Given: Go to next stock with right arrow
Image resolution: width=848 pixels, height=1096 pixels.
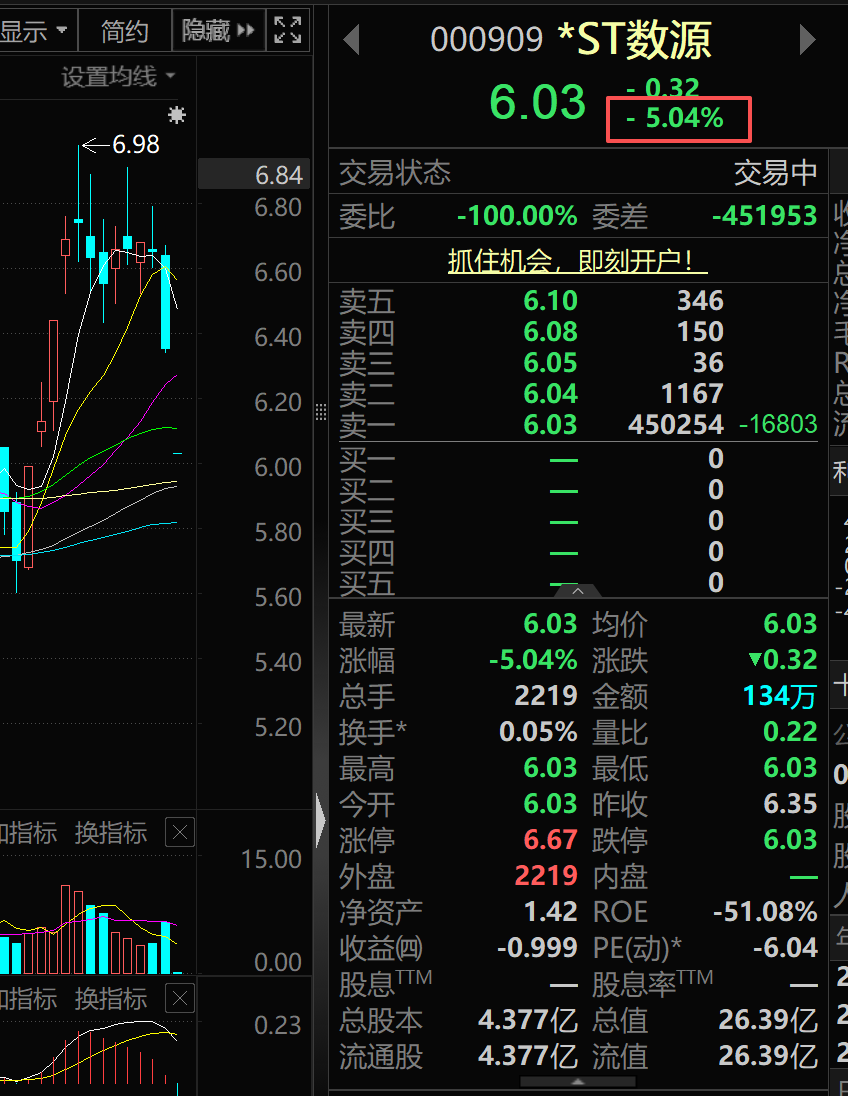Looking at the screenshot, I should [807, 40].
